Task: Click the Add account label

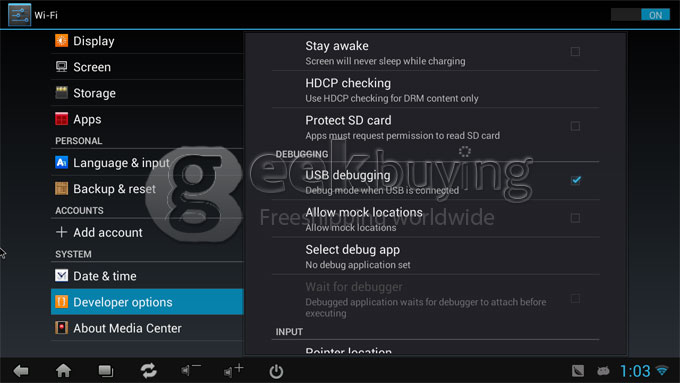Action: pos(108,232)
